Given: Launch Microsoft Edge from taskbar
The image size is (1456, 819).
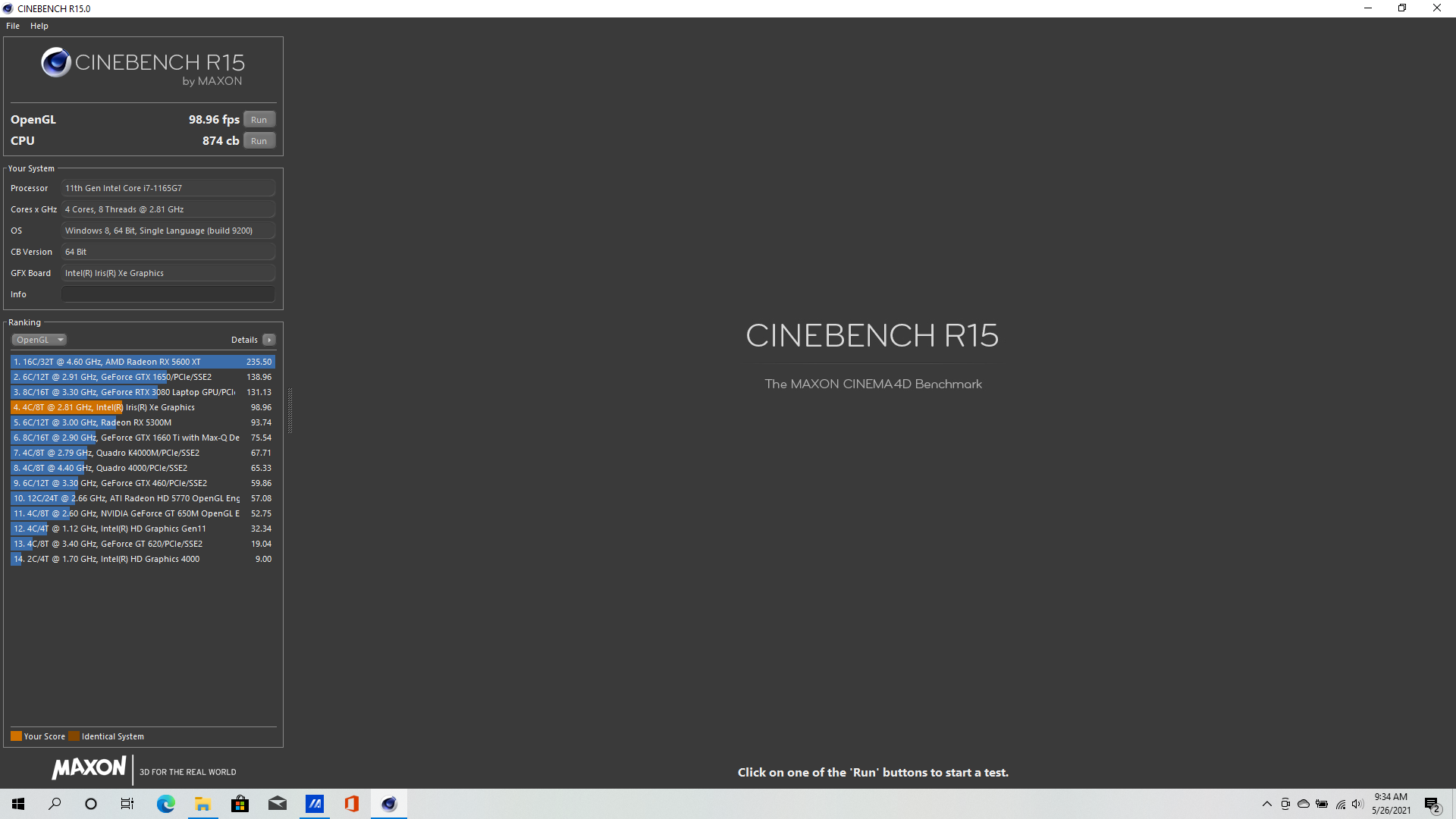Looking at the screenshot, I should click(x=165, y=804).
